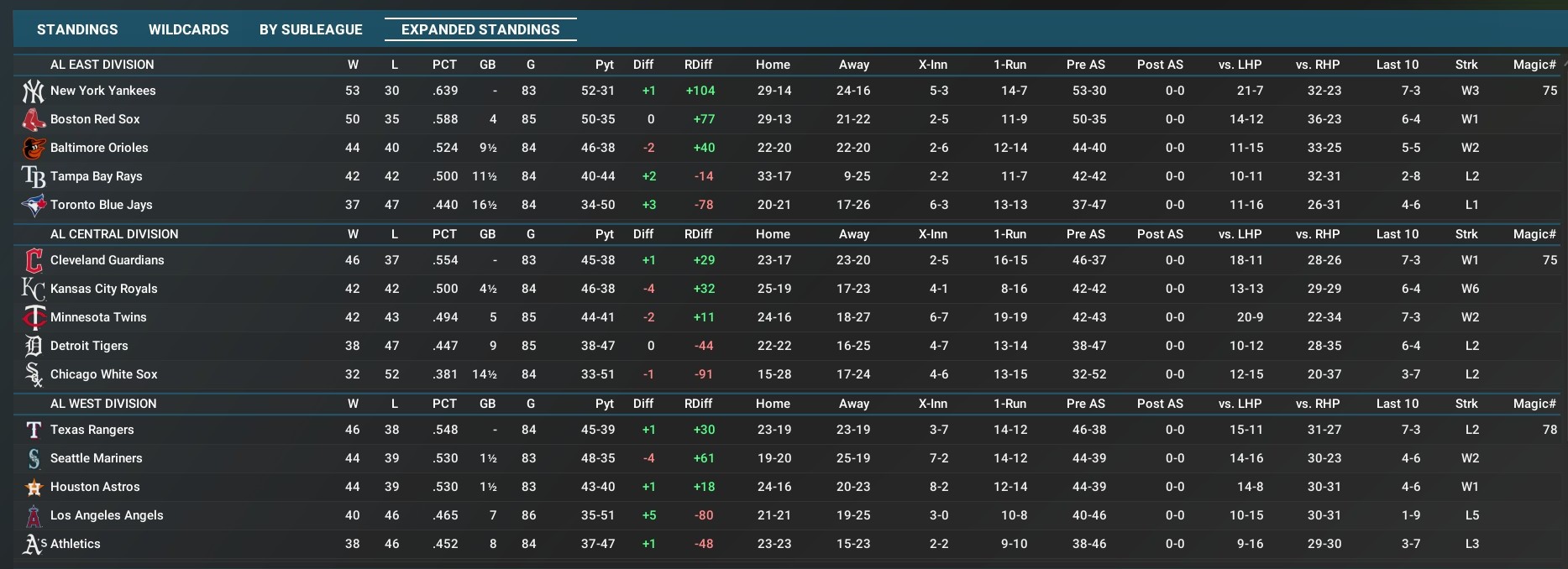1568x569 pixels.
Task: Click the Cleveland Guardians C logo
Action: pos(33,260)
